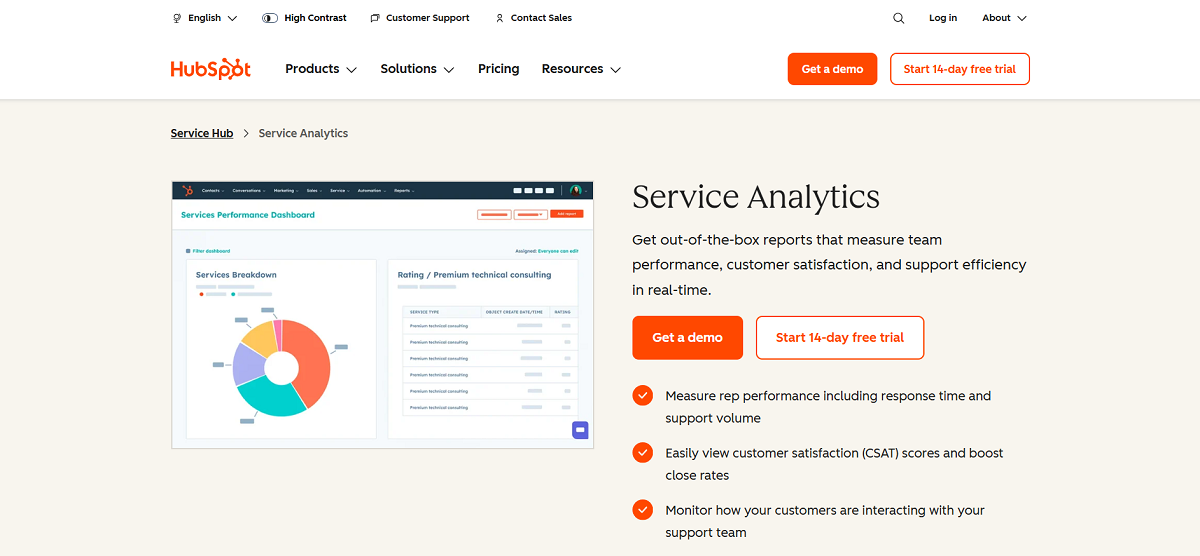Viewport: 1200px width, 556px height.
Task: Click Rating / Premium technical consulting title
Action: 474,274
